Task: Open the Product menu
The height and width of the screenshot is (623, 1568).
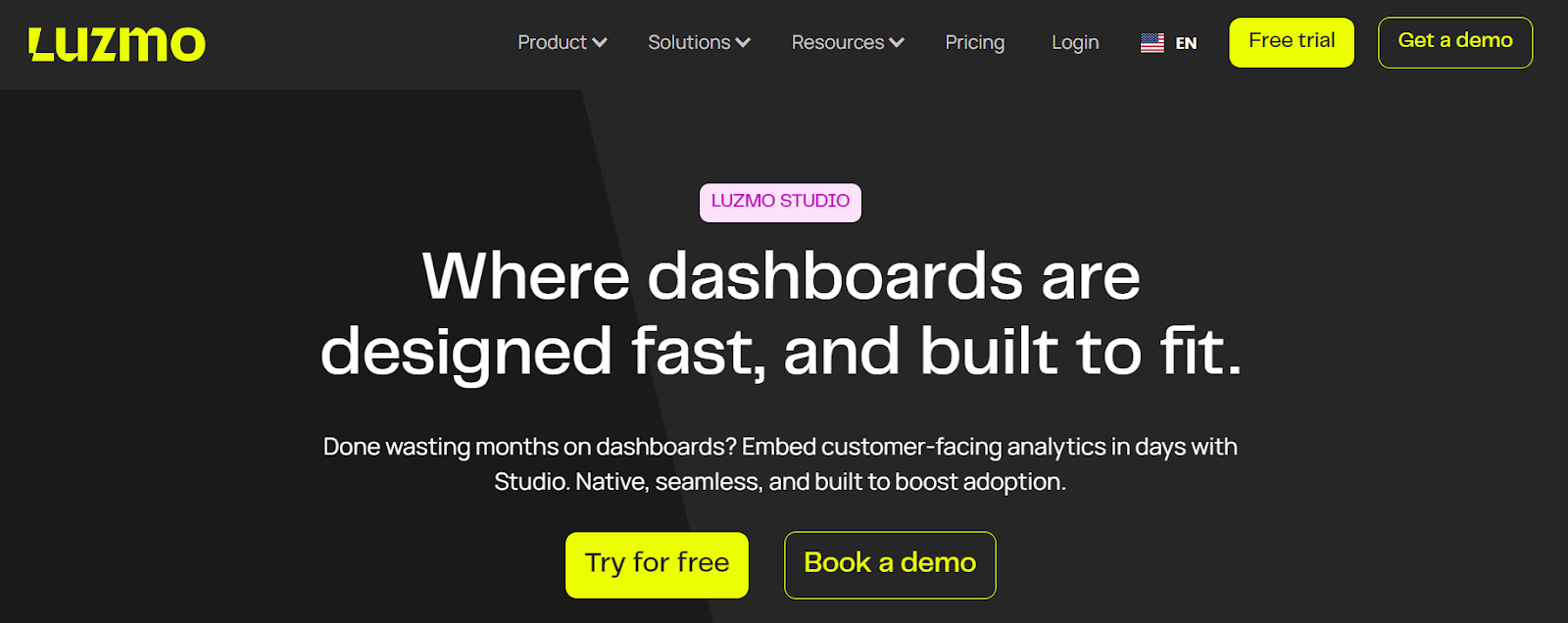Action: pyautogui.click(x=563, y=42)
